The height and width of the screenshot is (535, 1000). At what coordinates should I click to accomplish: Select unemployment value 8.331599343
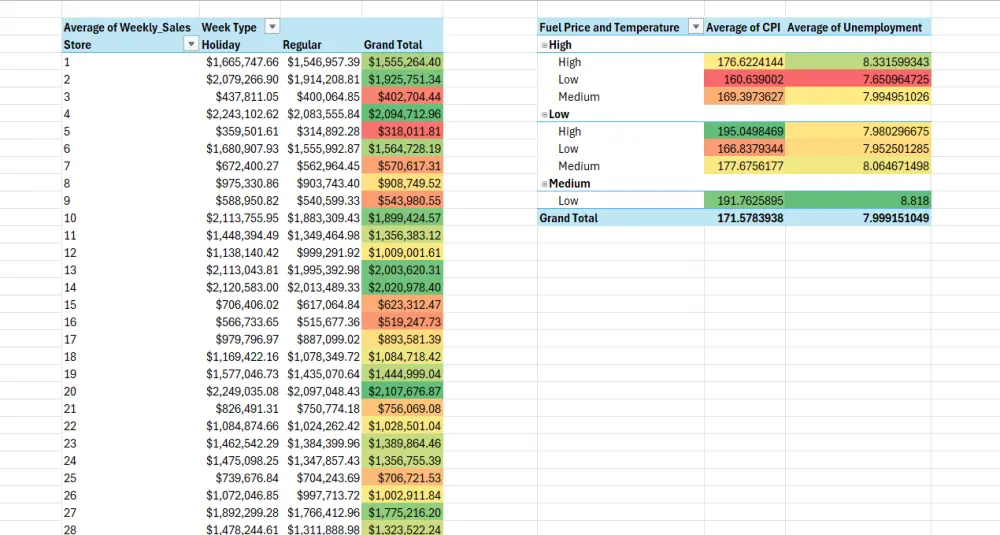point(858,62)
